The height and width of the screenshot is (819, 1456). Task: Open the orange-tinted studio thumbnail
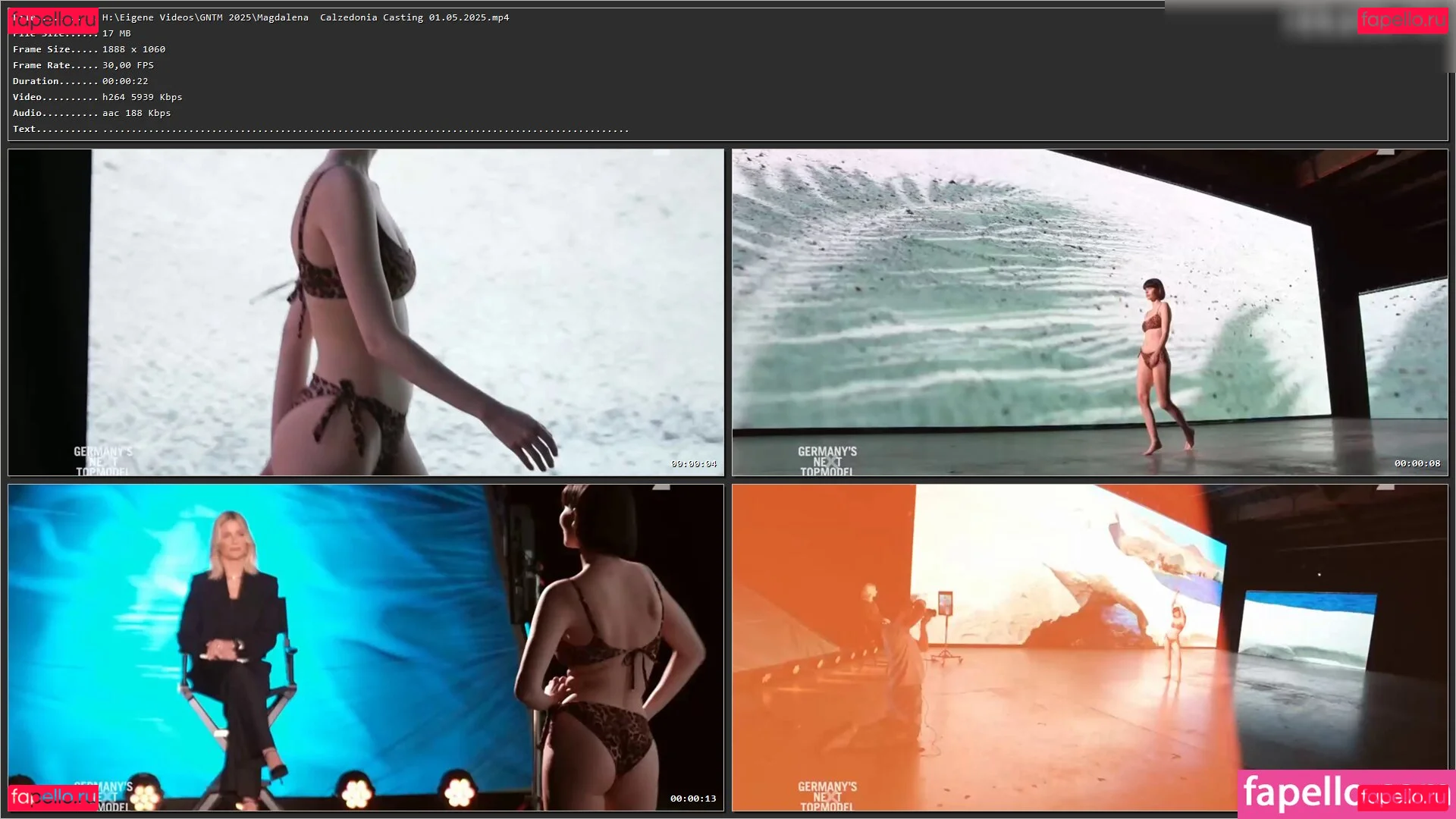pyautogui.click(x=1089, y=647)
